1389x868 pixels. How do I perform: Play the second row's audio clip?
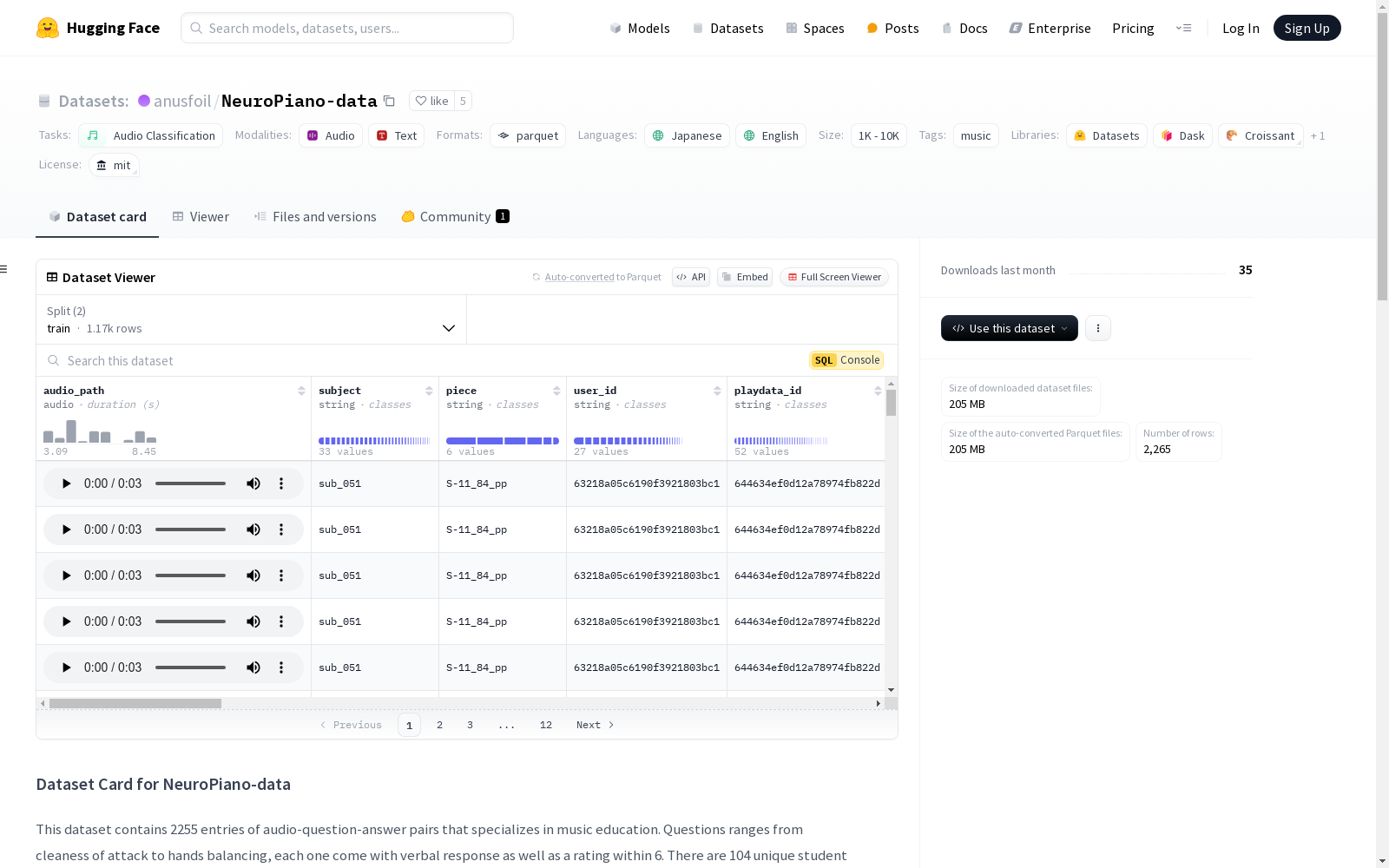66,529
